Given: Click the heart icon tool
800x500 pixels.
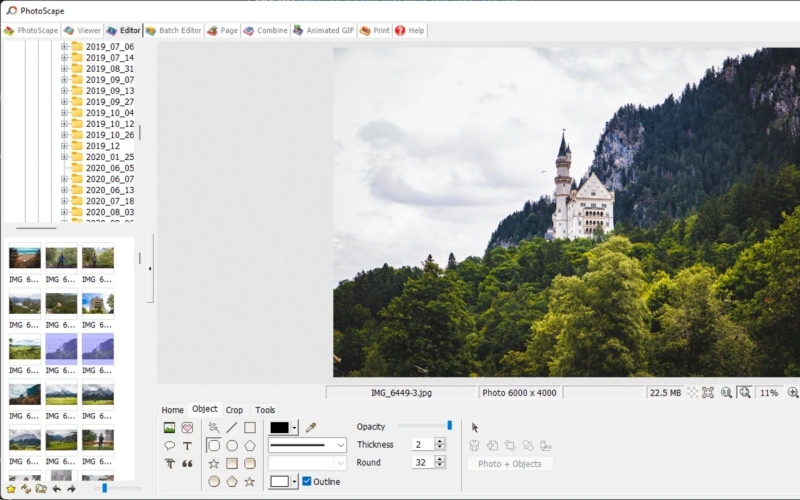Looking at the screenshot, I should tap(187, 428).
